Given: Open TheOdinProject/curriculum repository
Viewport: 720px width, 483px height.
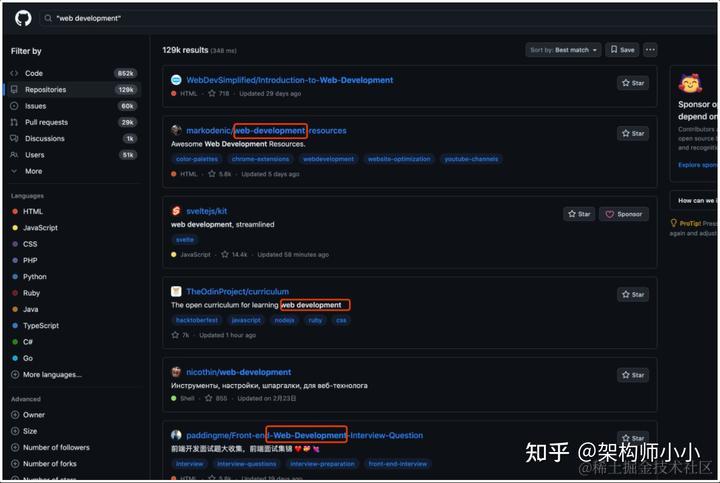Looking at the screenshot, I should pyautogui.click(x=237, y=292).
